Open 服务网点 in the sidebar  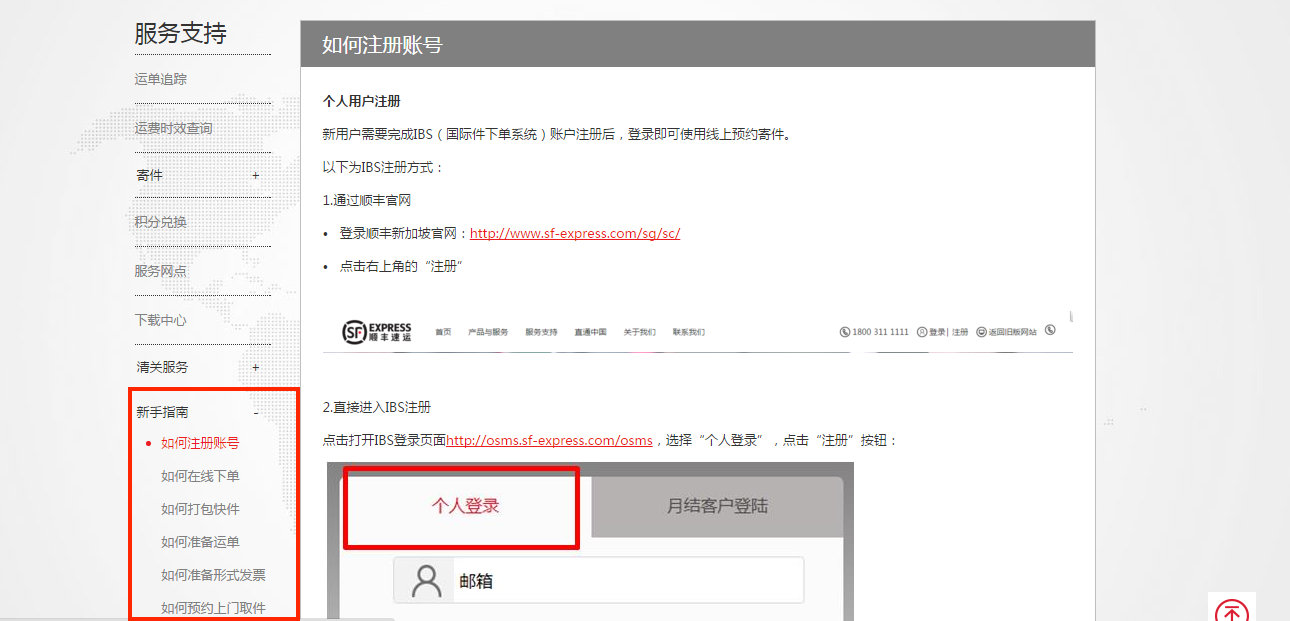click(161, 271)
